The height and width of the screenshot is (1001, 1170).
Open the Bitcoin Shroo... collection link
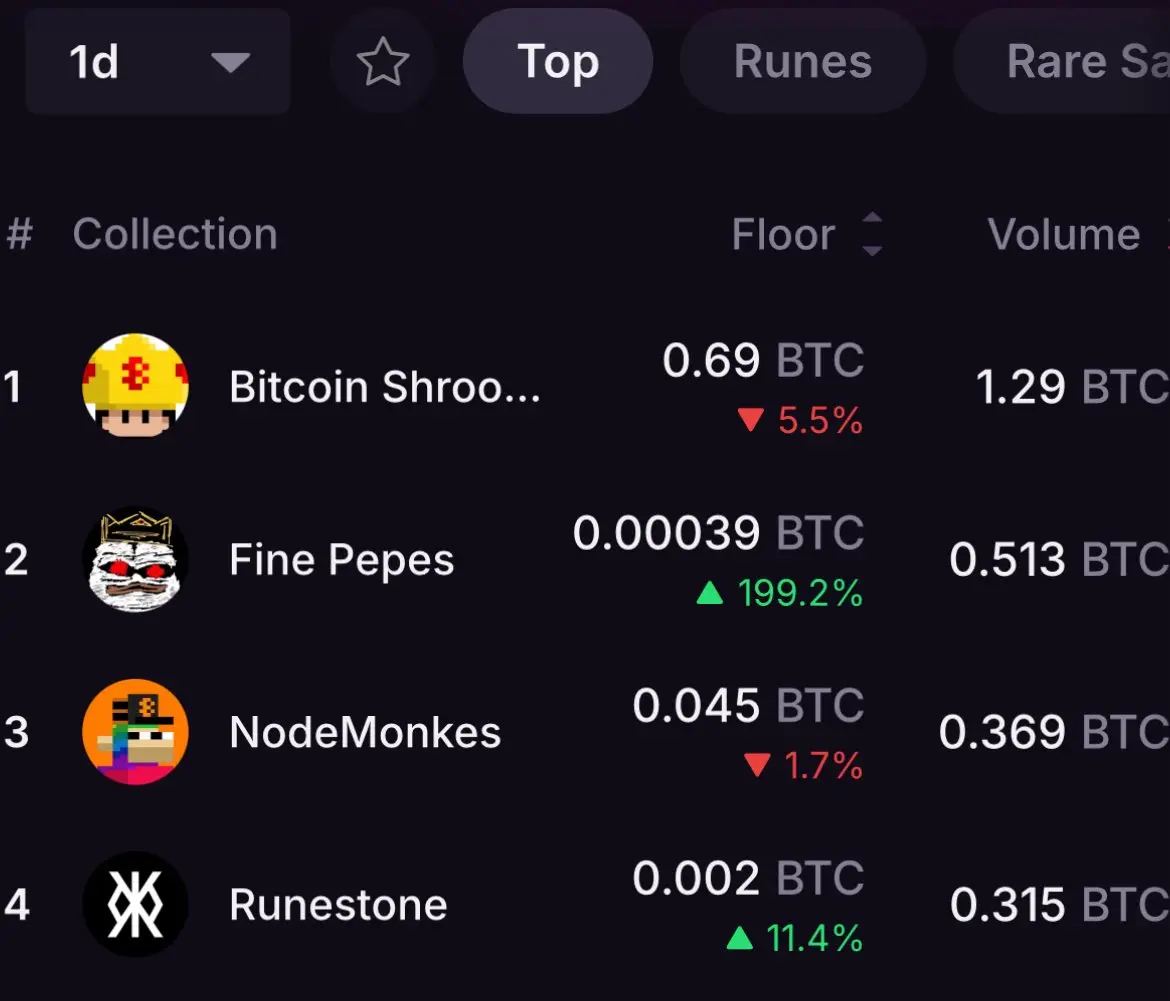(x=385, y=386)
